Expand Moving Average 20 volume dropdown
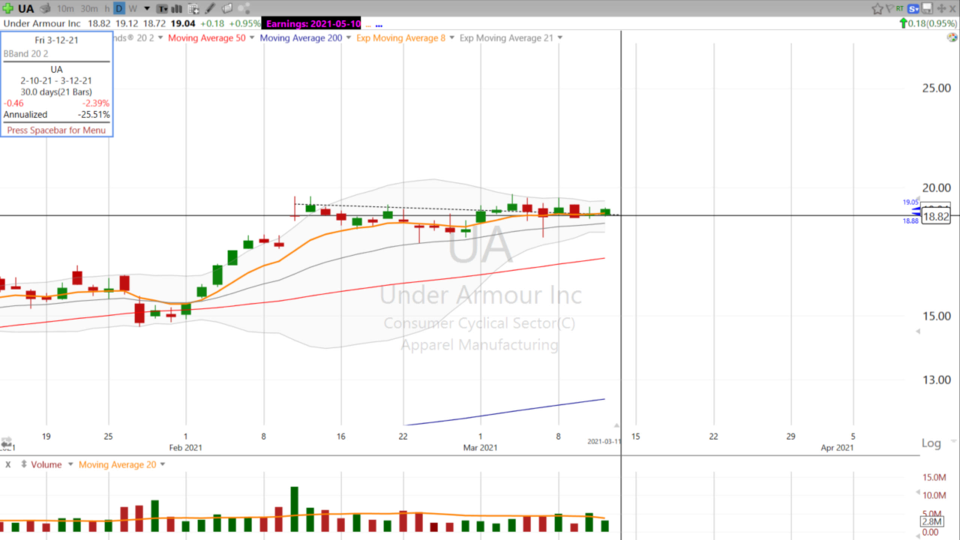The image size is (960, 540). coord(162,465)
